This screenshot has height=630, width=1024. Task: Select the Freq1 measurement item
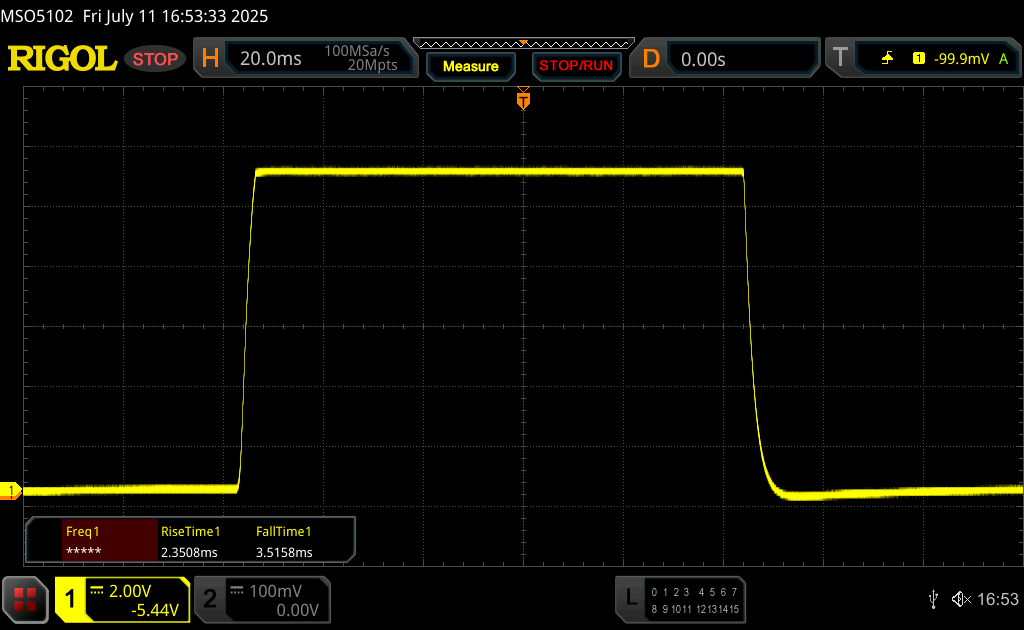110,541
